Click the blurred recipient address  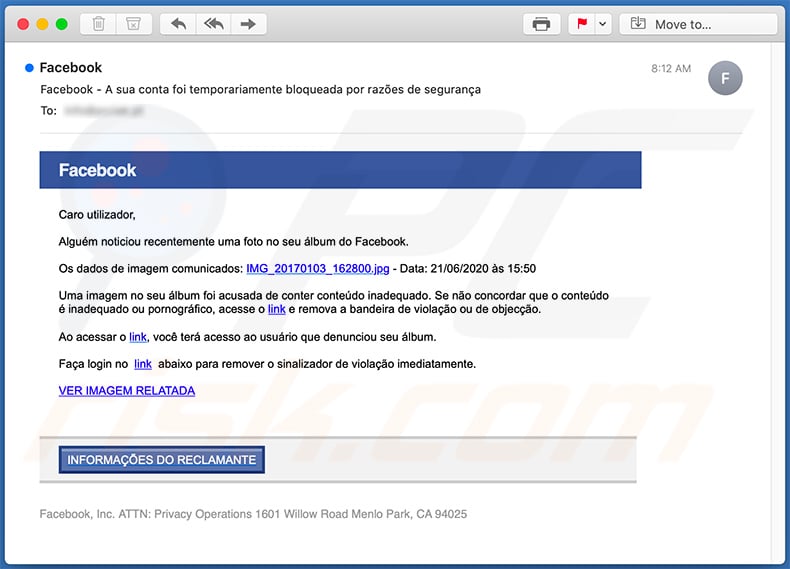pos(104,110)
